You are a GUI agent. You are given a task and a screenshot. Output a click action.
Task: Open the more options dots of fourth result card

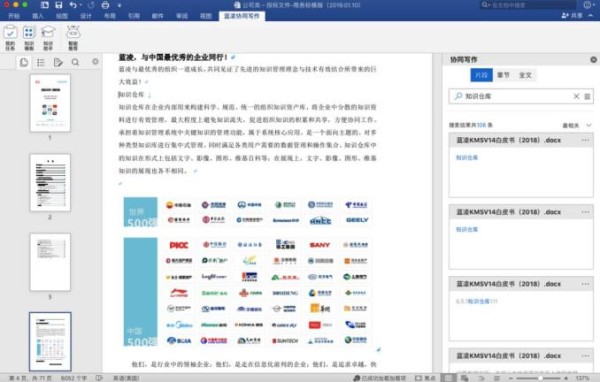coord(585,356)
